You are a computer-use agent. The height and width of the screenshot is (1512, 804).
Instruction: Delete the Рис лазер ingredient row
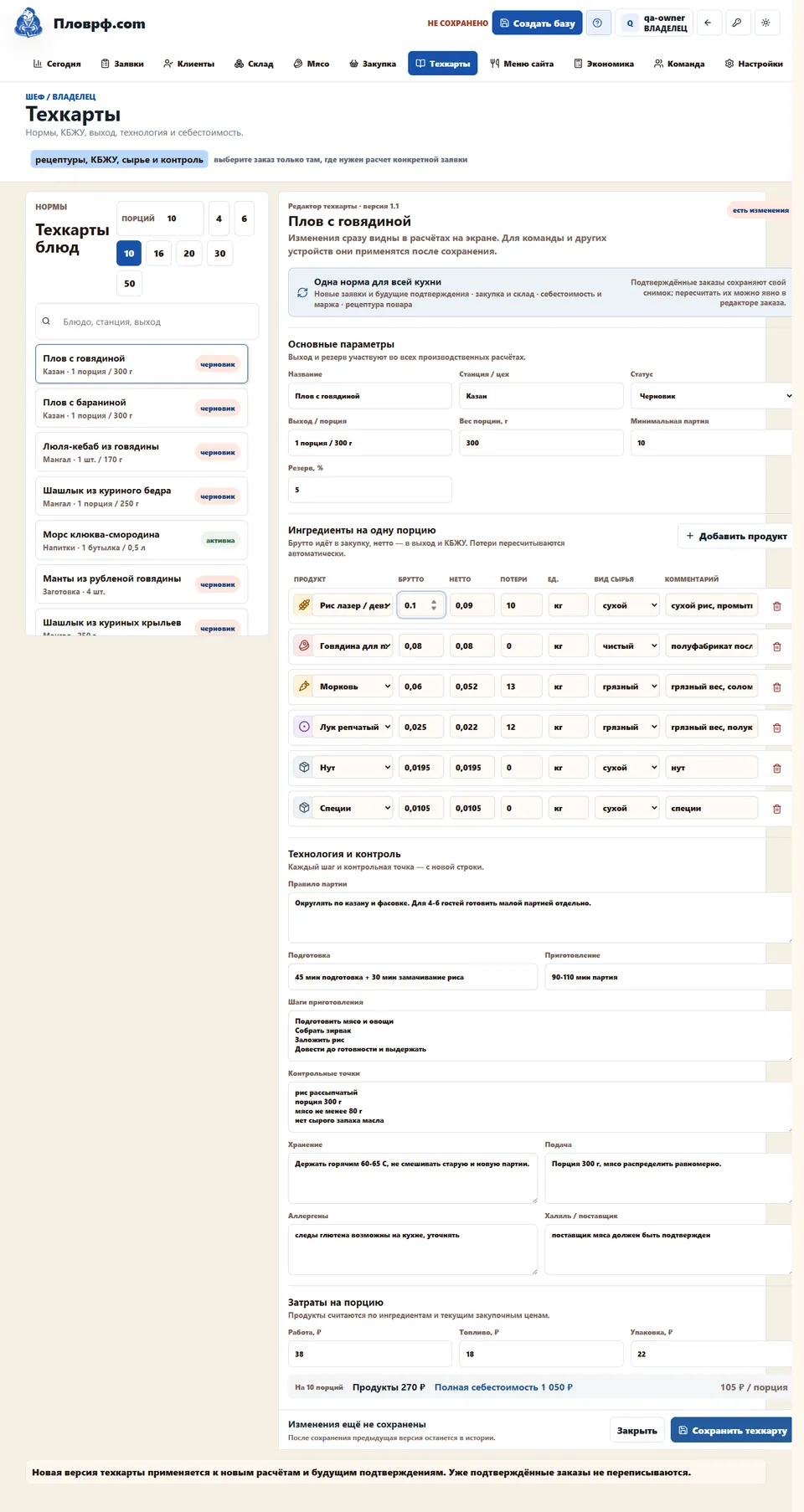tap(776, 606)
